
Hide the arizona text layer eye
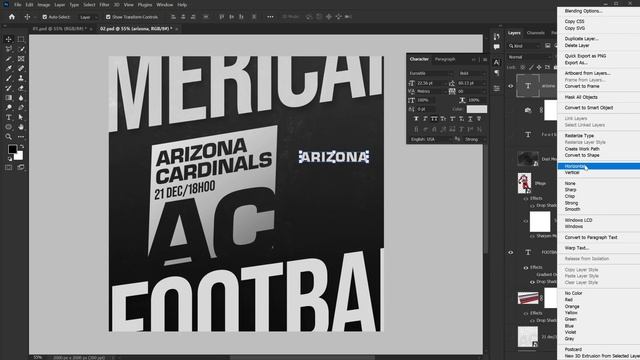pos(511,86)
